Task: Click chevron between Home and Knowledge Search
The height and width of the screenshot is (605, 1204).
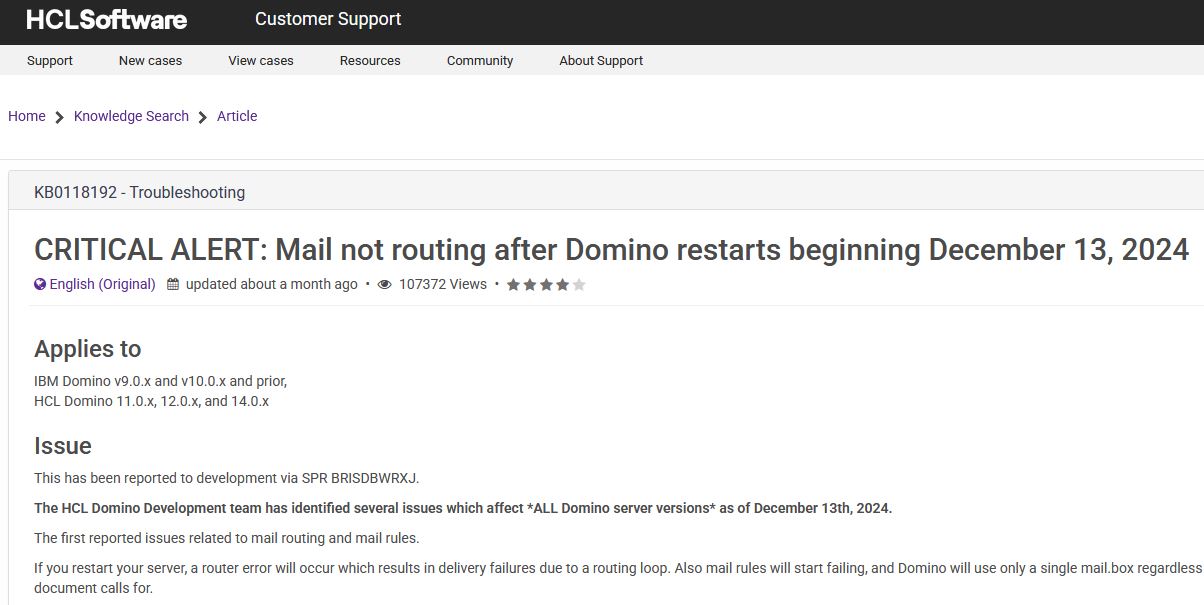Action: click(60, 117)
